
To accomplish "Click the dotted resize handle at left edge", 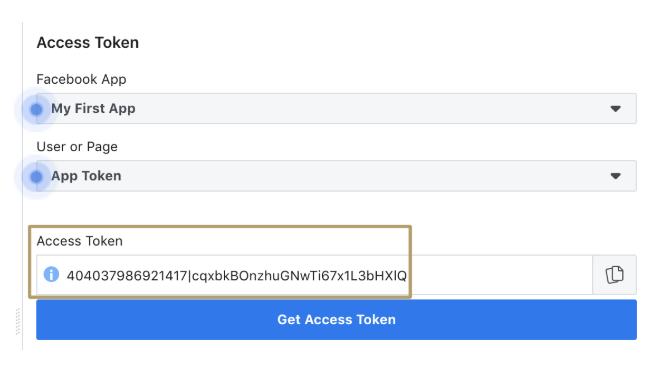I will 18,321.
